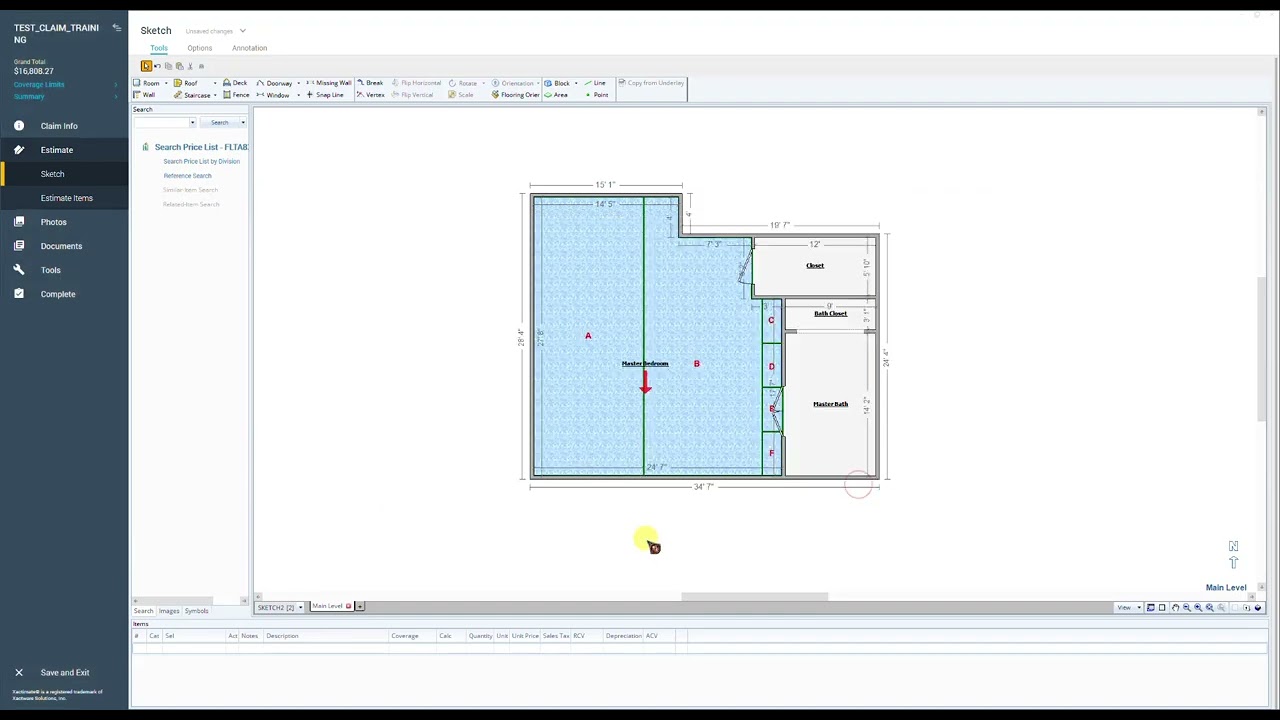Select the Wall tool
This screenshot has height=720, width=1280.
145,95
